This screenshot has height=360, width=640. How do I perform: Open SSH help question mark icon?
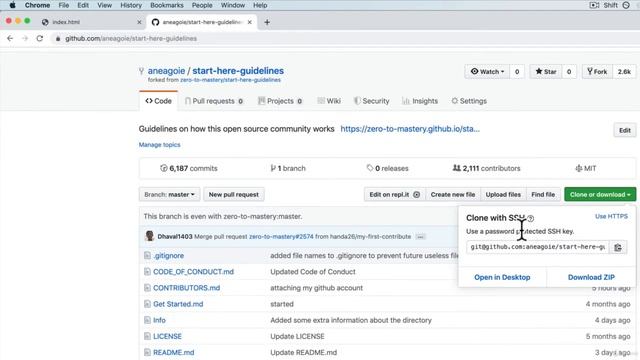(531, 218)
